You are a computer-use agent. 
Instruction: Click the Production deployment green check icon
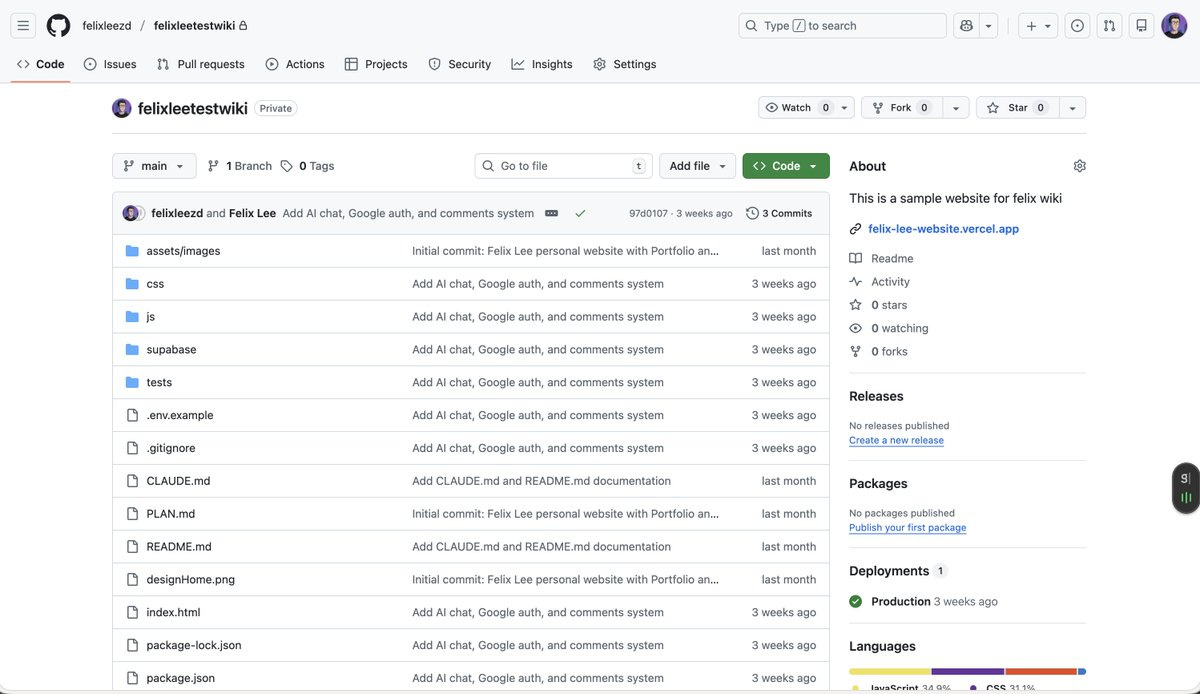coord(856,602)
